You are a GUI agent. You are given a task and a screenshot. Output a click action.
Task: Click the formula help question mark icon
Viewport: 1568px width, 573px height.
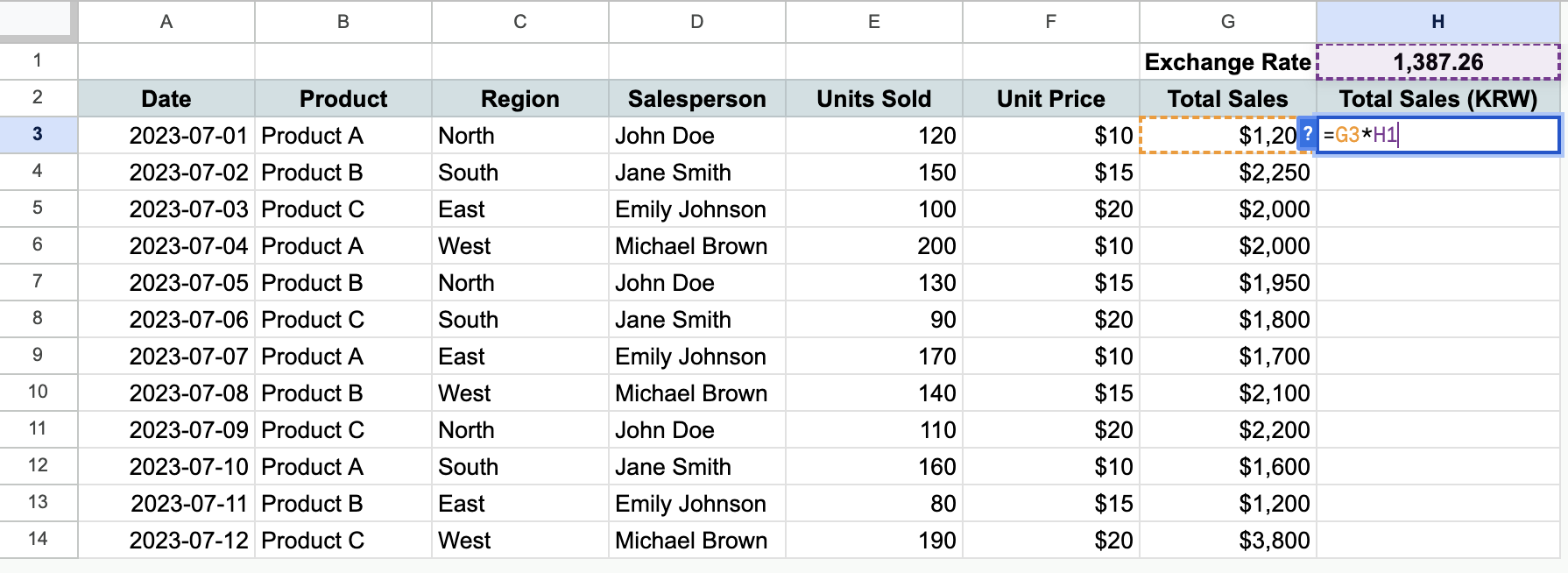[1307, 134]
